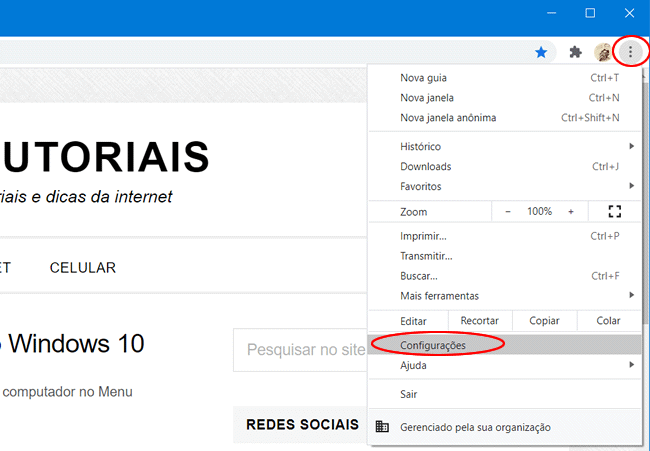Decrease zoom with the minus button
Screen dimensions: 650x451
[x=508, y=212]
